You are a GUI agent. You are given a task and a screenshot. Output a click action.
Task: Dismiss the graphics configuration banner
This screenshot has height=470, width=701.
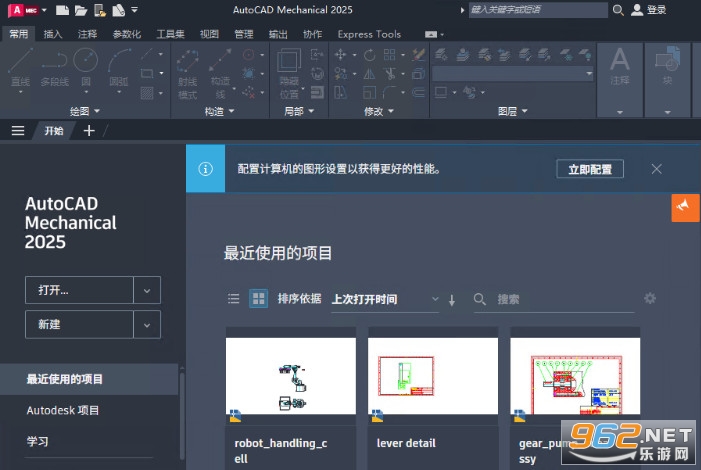pyautogui.click(x=656, y=169)
